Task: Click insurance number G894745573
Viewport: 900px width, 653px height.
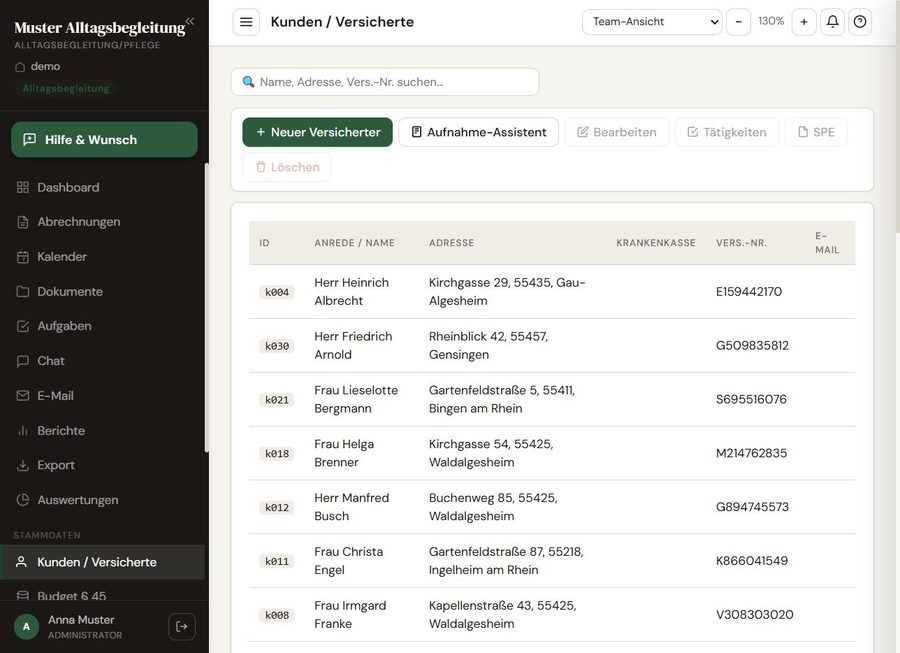Action: (752, 507)
